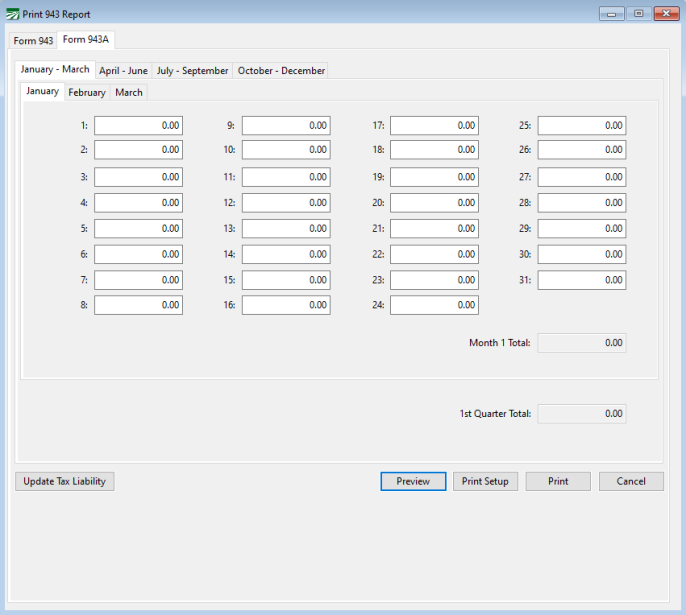Screen dimensions: 686x615
Task: Switch to the February month tab
Action: 87,92
